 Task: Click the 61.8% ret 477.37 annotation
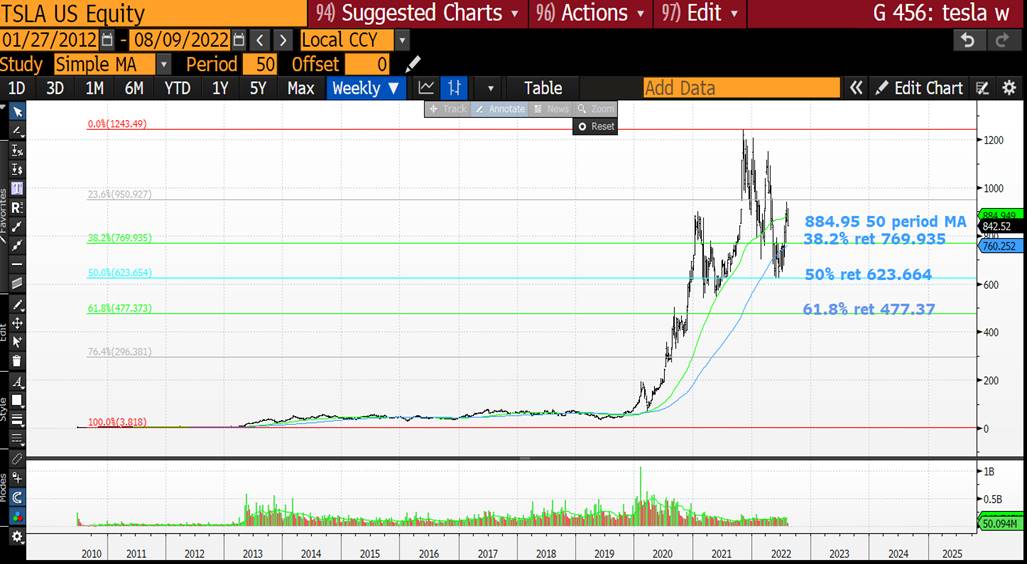pos(868,309)
